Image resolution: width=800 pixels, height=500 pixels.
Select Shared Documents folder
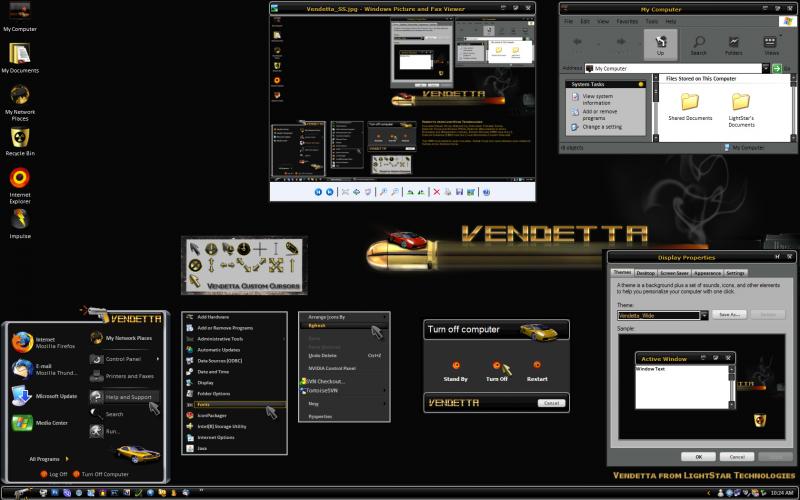(x=690, y=107)
